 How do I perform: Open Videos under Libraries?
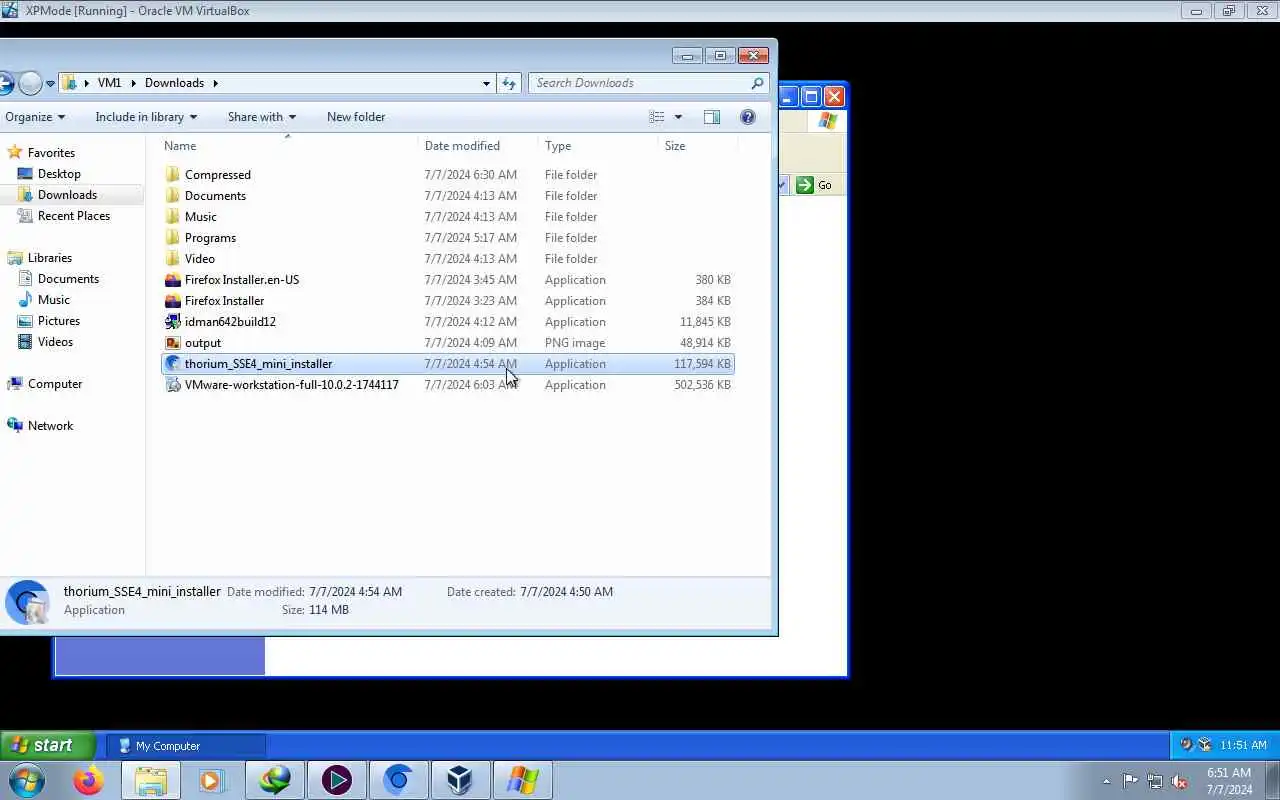[x=55, y=342]
